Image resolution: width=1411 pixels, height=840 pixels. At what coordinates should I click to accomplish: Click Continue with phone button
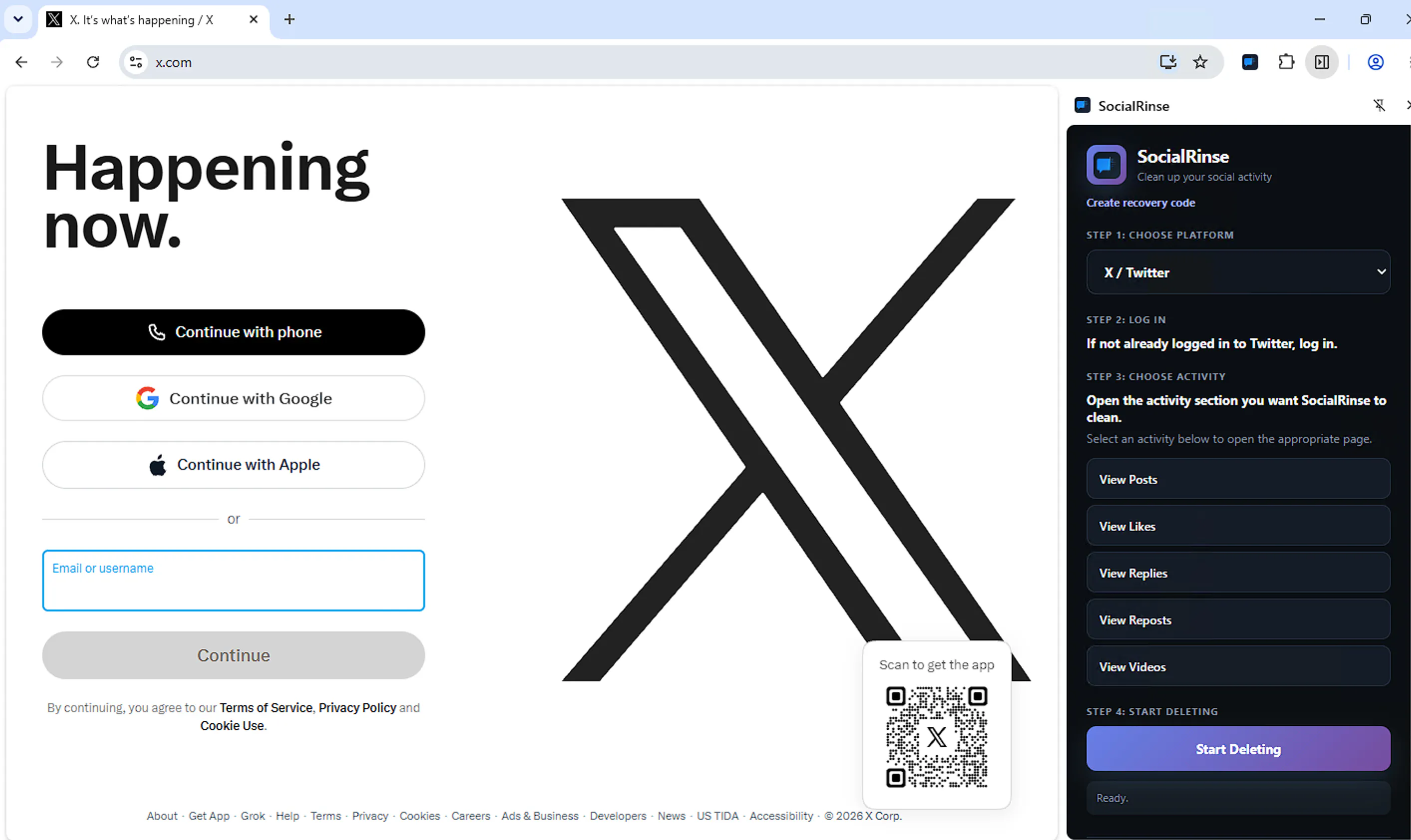coord(234,332)
